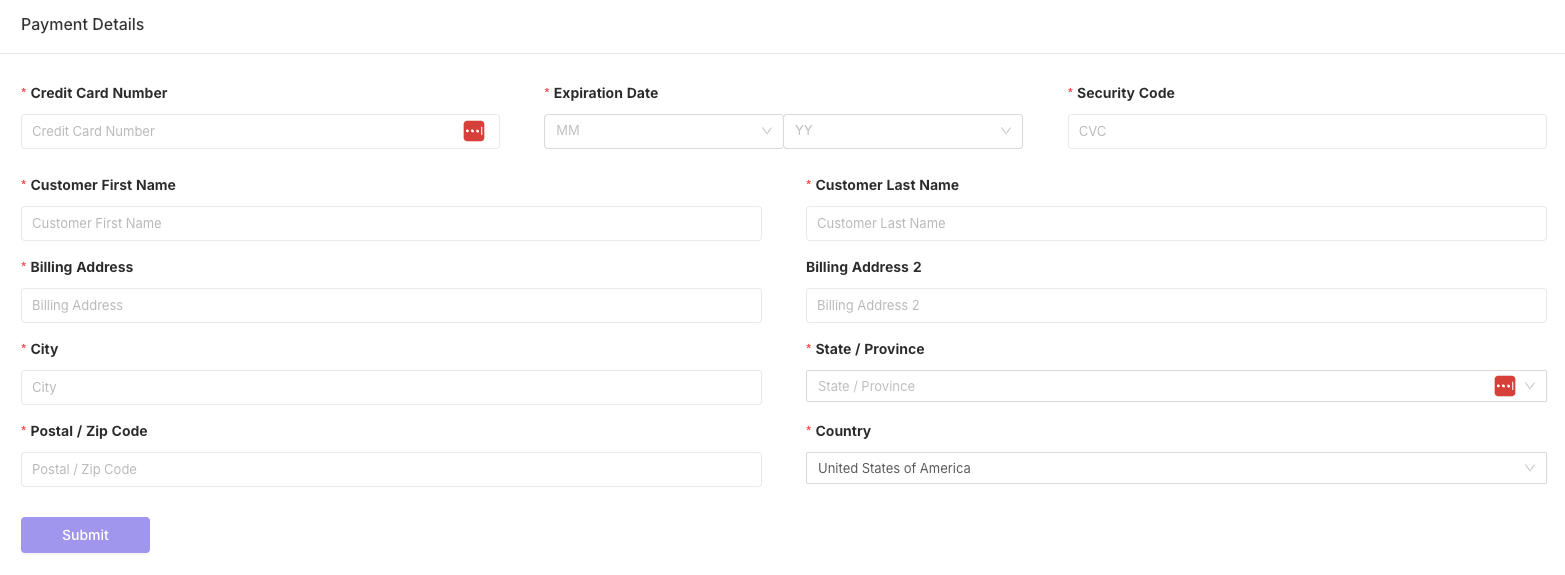Click the CVC security code field
1565x575 pixels.
pyautogui.click(x=1307, y=131)
